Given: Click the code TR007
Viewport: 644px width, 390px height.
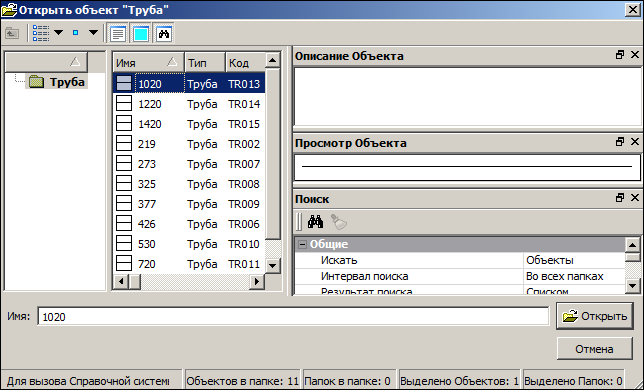Looking at the screenshot, I should tap(244, 164).
